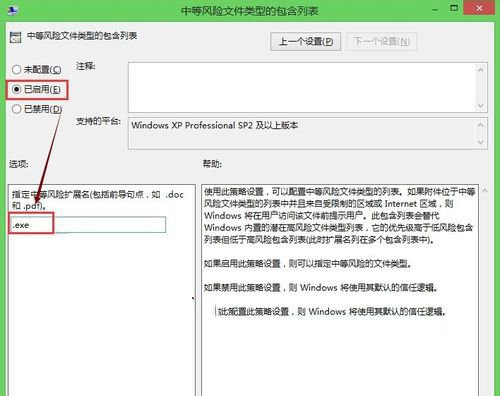The height and width of the screenshot is (396, 500).
Task: Click down arrow of comment box scrollbar
Action: click(x=481, y=106)
